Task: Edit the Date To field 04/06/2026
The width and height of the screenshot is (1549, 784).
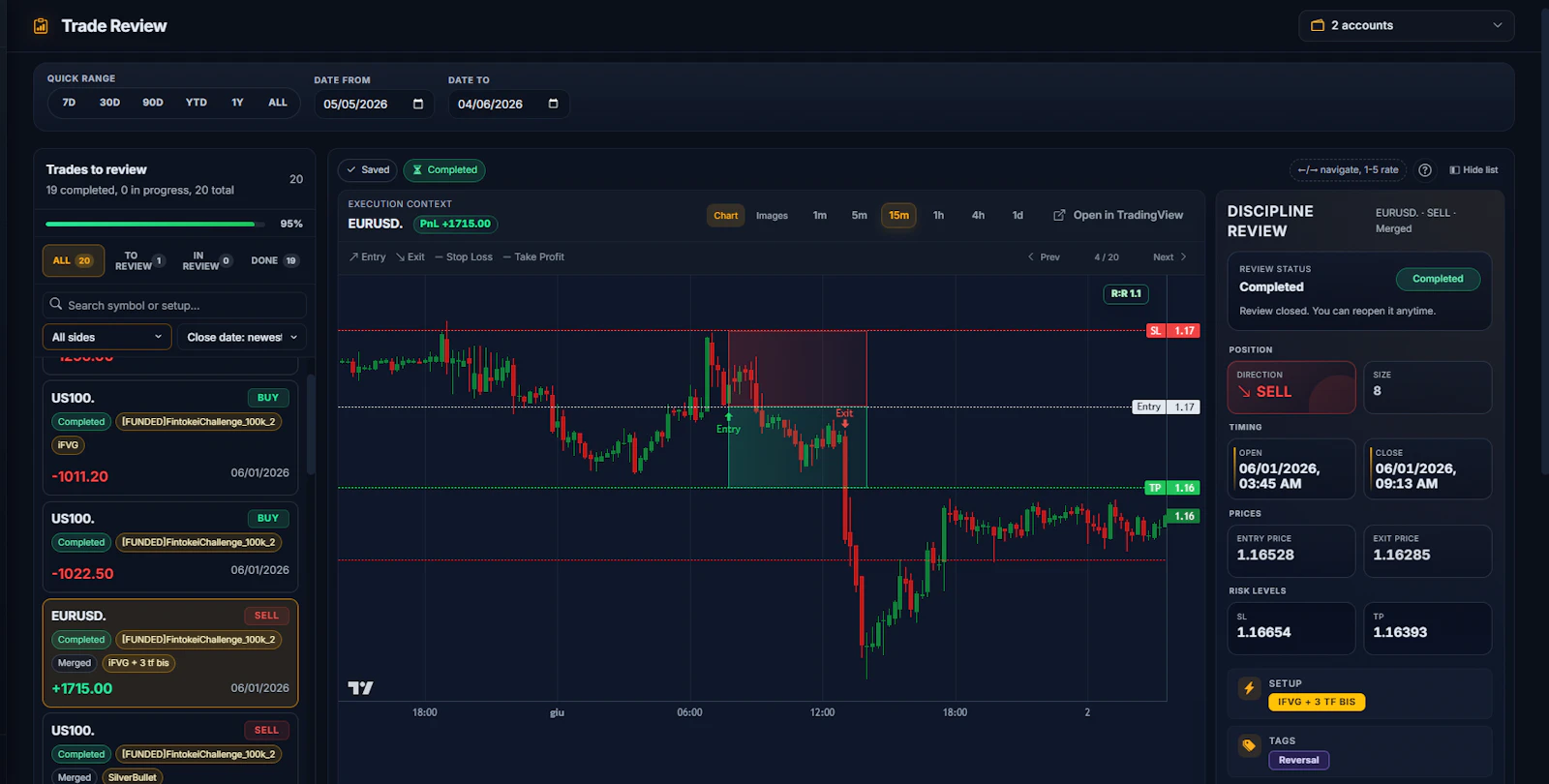Action: [x=508, y=104]
